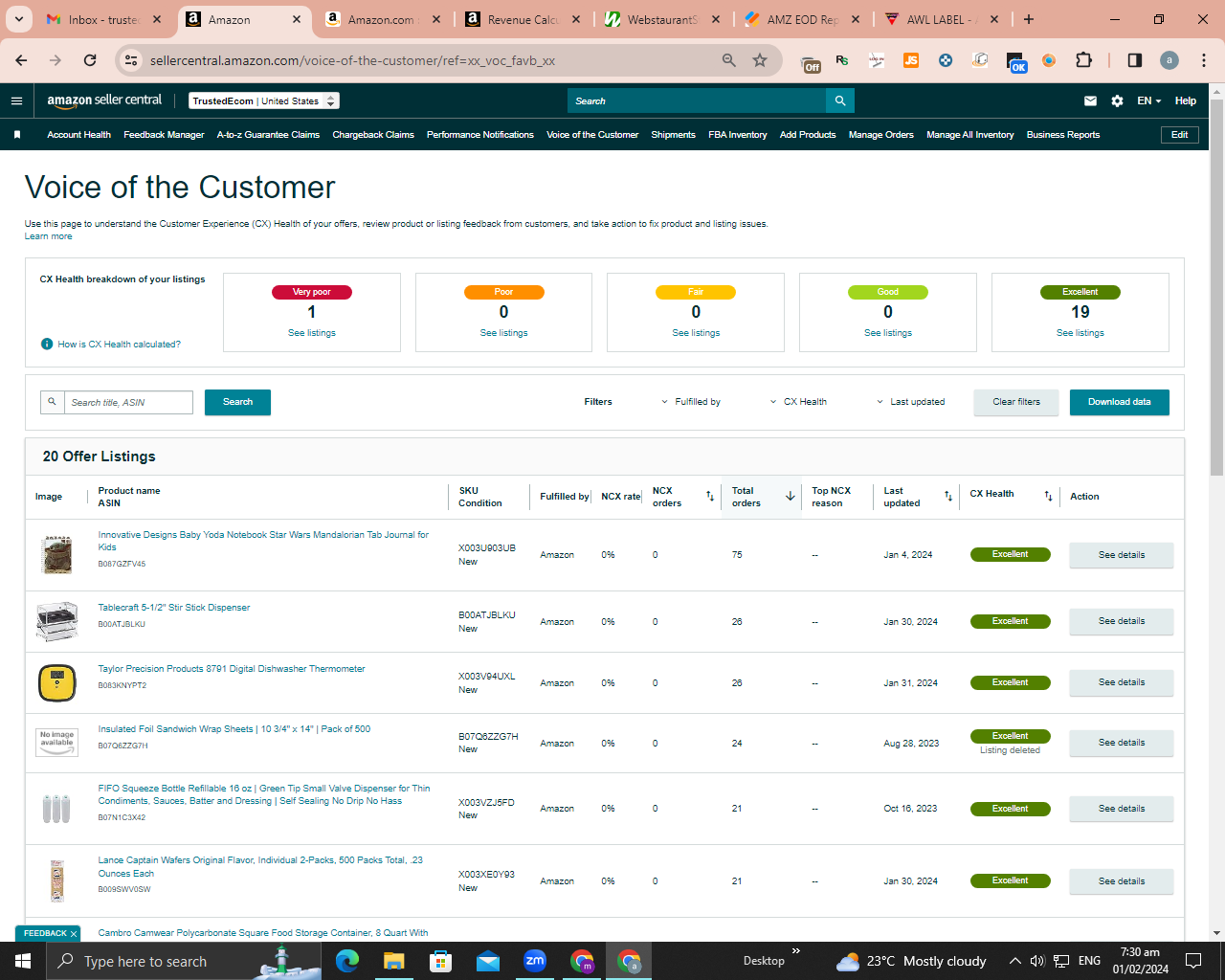
Task: Open Chrome extensions puzzle icon
Action: [1083, 60]
